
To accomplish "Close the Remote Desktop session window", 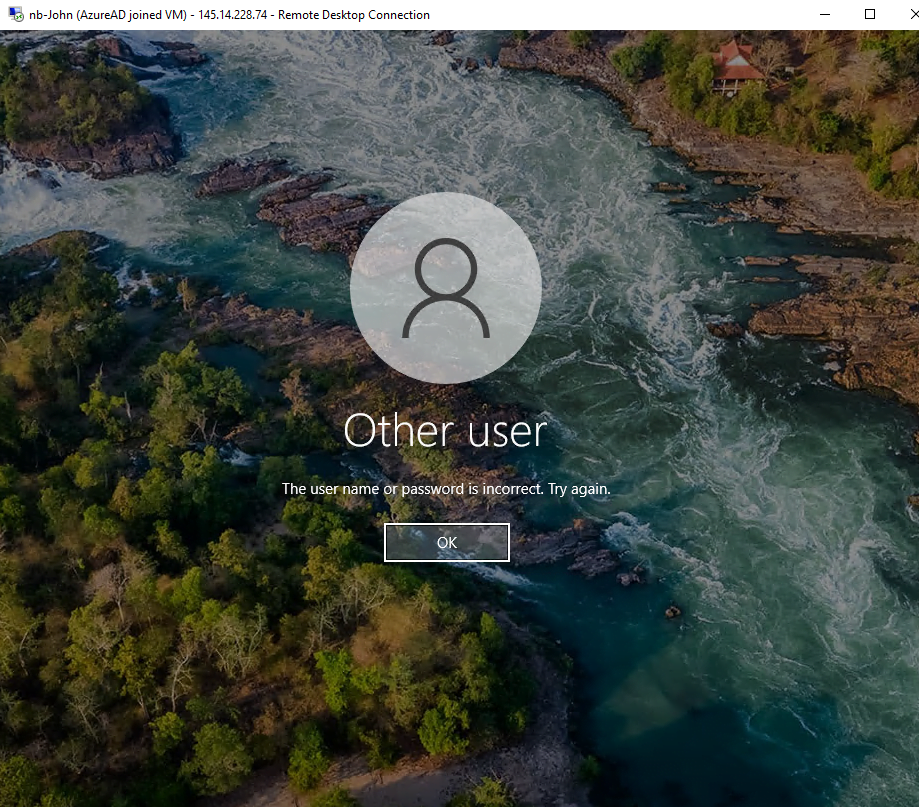I will pos(912,15).
